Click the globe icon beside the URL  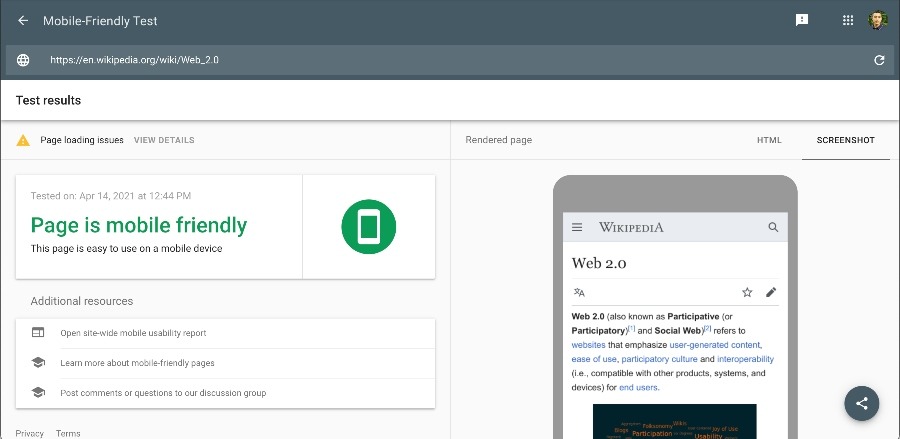tap(23, 60)
